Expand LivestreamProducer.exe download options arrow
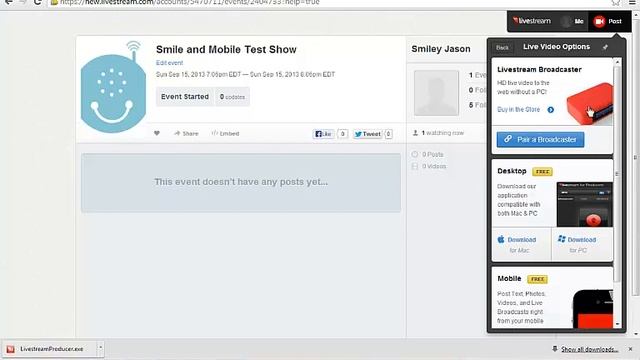640x360 pixels. point(100,348)
